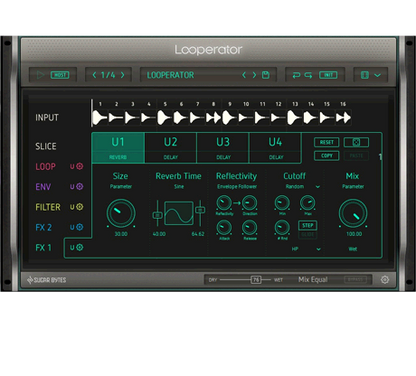Load previous preset with left arrow
The width and height of the screenshot is (416, 376).
coord(244,75)
